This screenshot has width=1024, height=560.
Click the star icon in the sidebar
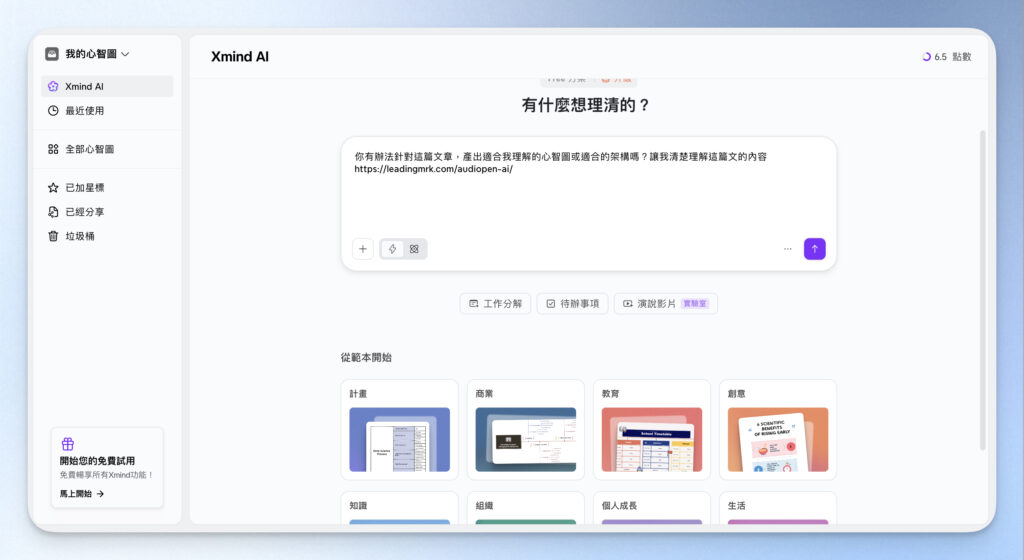(53, 188)
